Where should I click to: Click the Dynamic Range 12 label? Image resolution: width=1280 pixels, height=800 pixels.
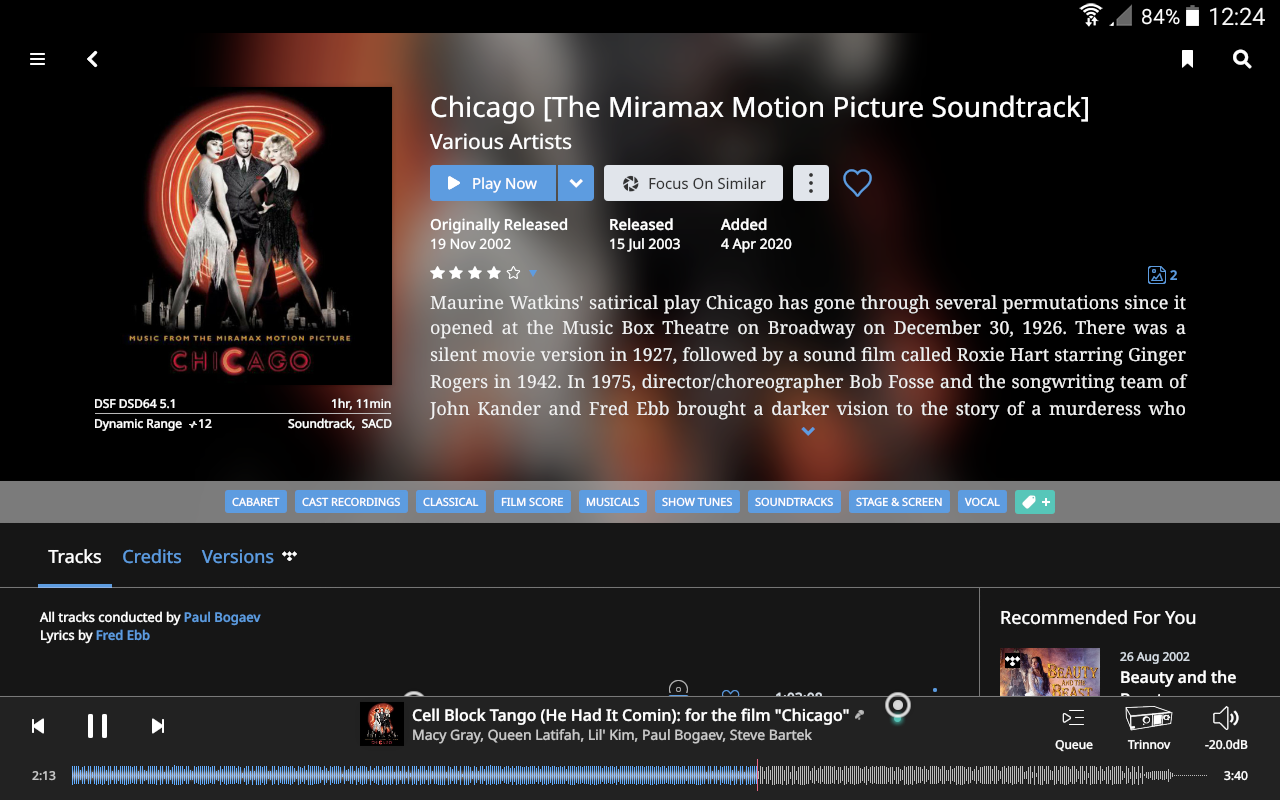click(x=153, y=424)
